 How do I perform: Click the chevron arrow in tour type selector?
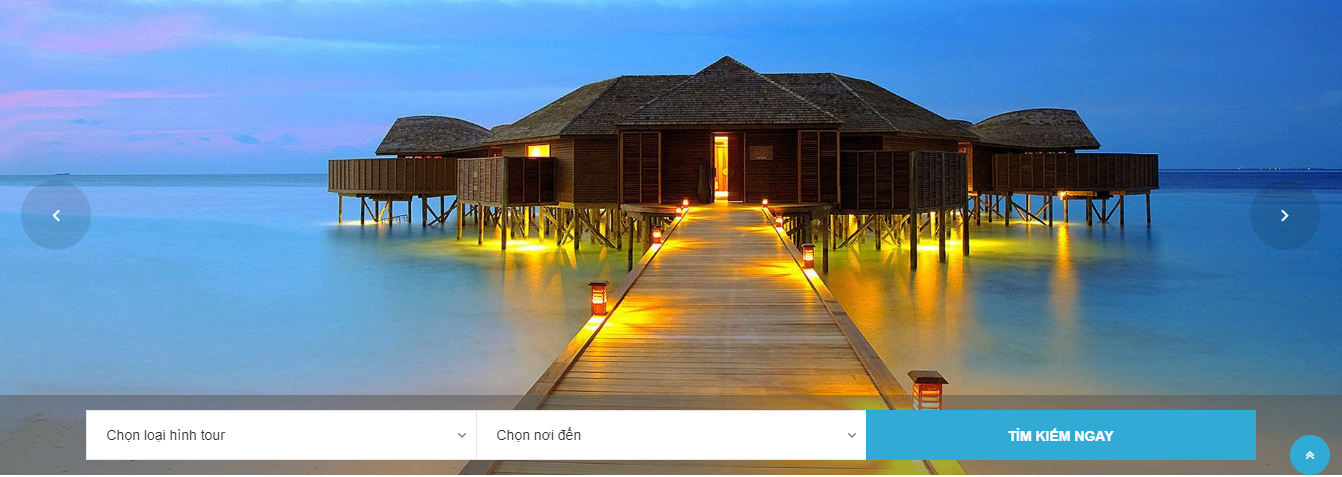[x=462, y=435]
